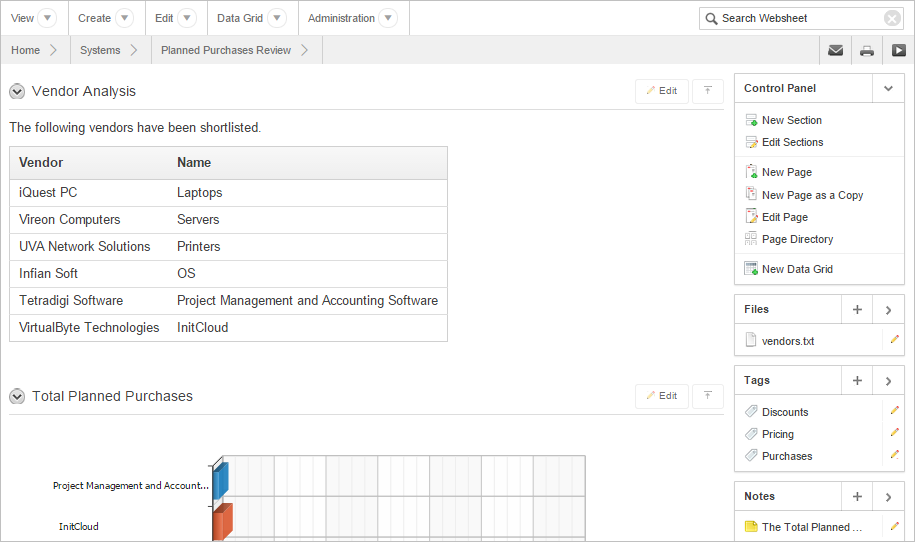915x542 pixels.
Task: Click the email envelope icon
Action: coord(835,51)
